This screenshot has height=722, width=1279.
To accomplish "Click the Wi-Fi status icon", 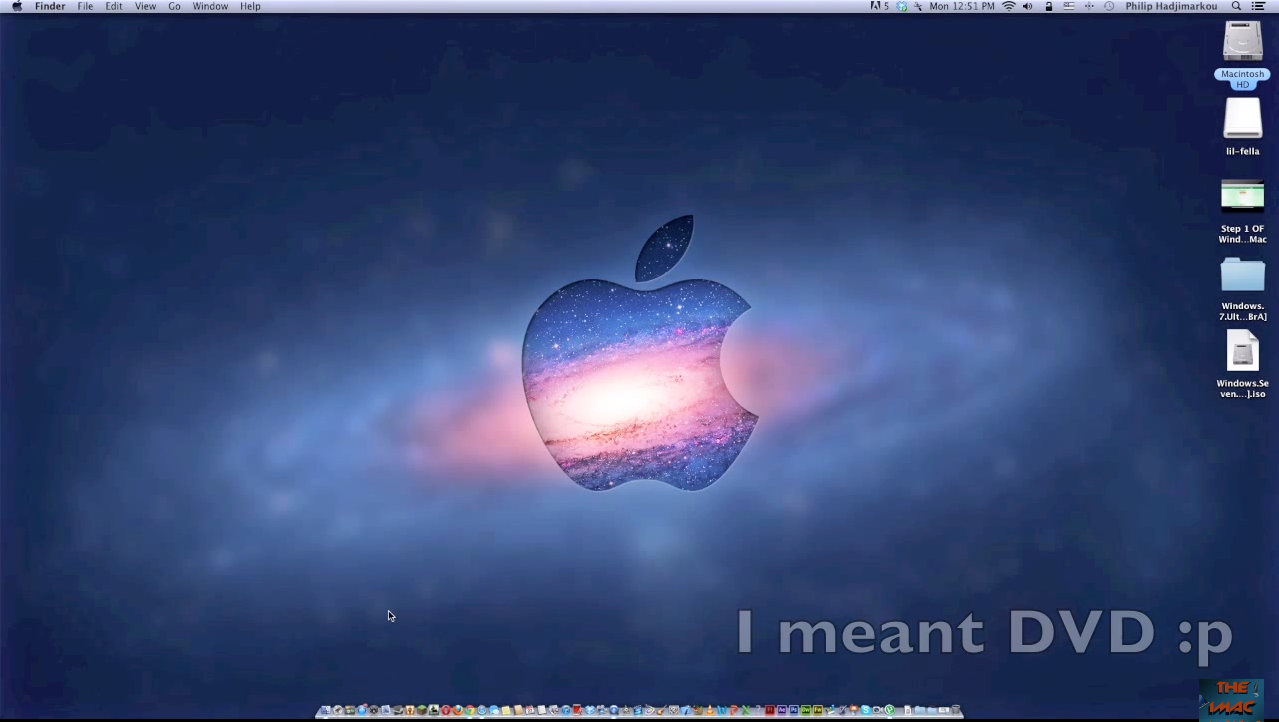I will (1009, 6).
